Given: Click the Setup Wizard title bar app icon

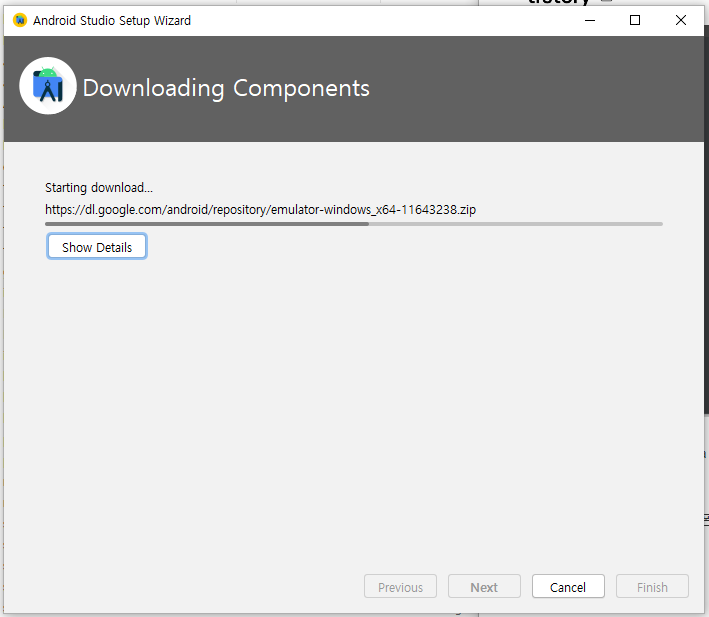Looking at the screenshot, I should (20, 20).
